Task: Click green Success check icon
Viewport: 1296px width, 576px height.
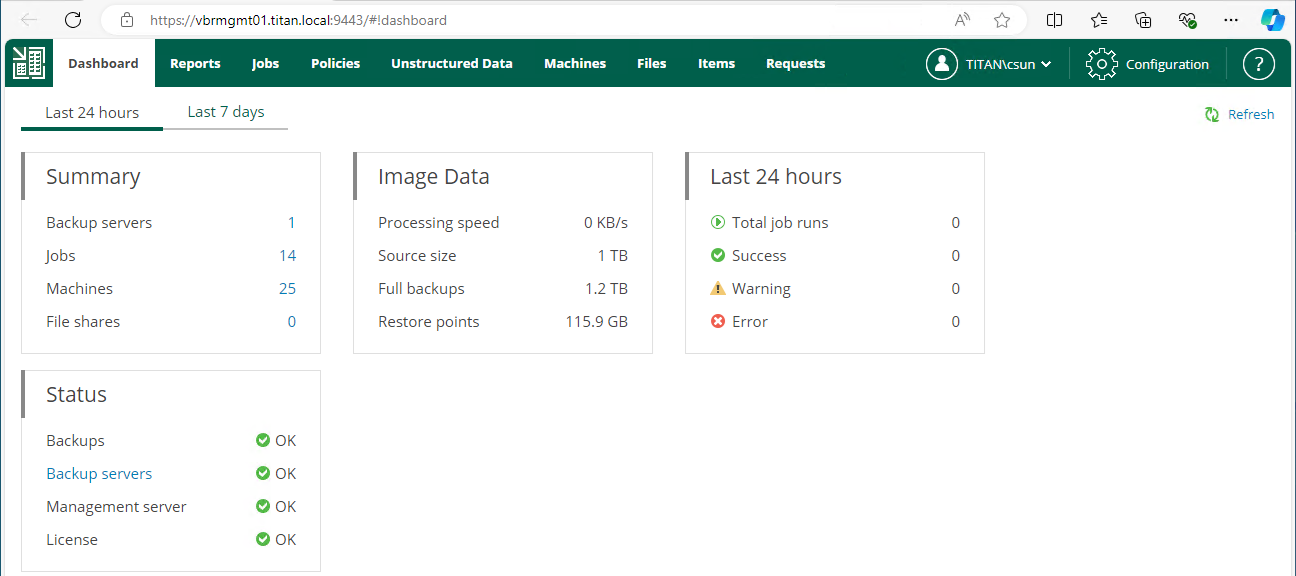Action: click(x=718, y=256)
